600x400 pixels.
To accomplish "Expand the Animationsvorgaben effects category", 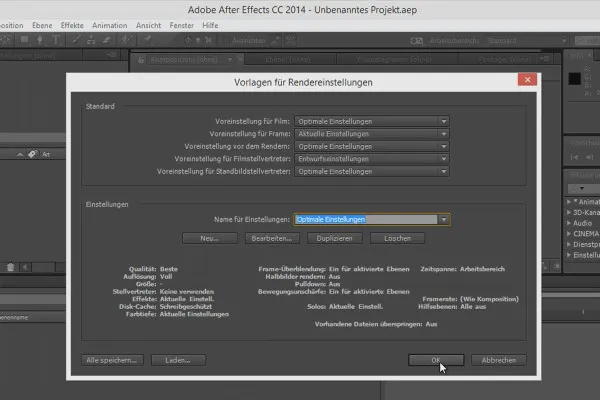I will pyautogui.click(x=569, y=201).
